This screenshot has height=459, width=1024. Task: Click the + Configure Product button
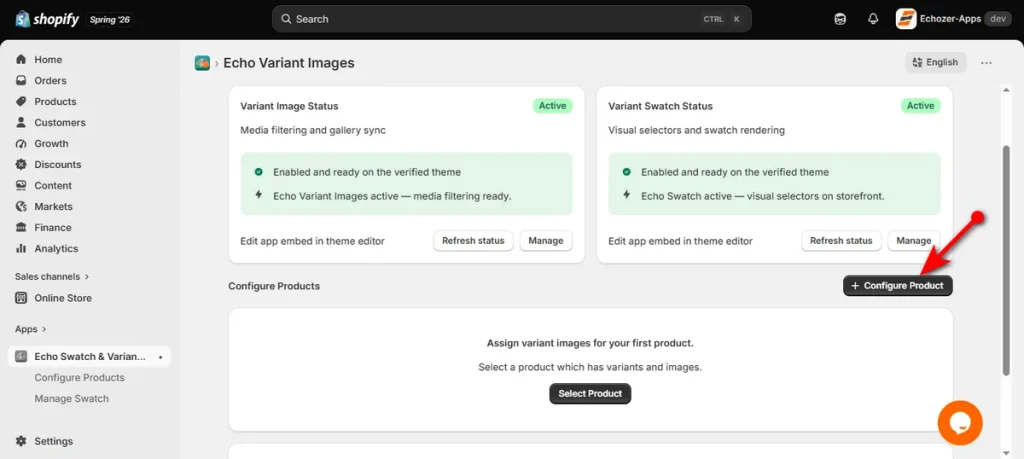click(x=897, y=285)
